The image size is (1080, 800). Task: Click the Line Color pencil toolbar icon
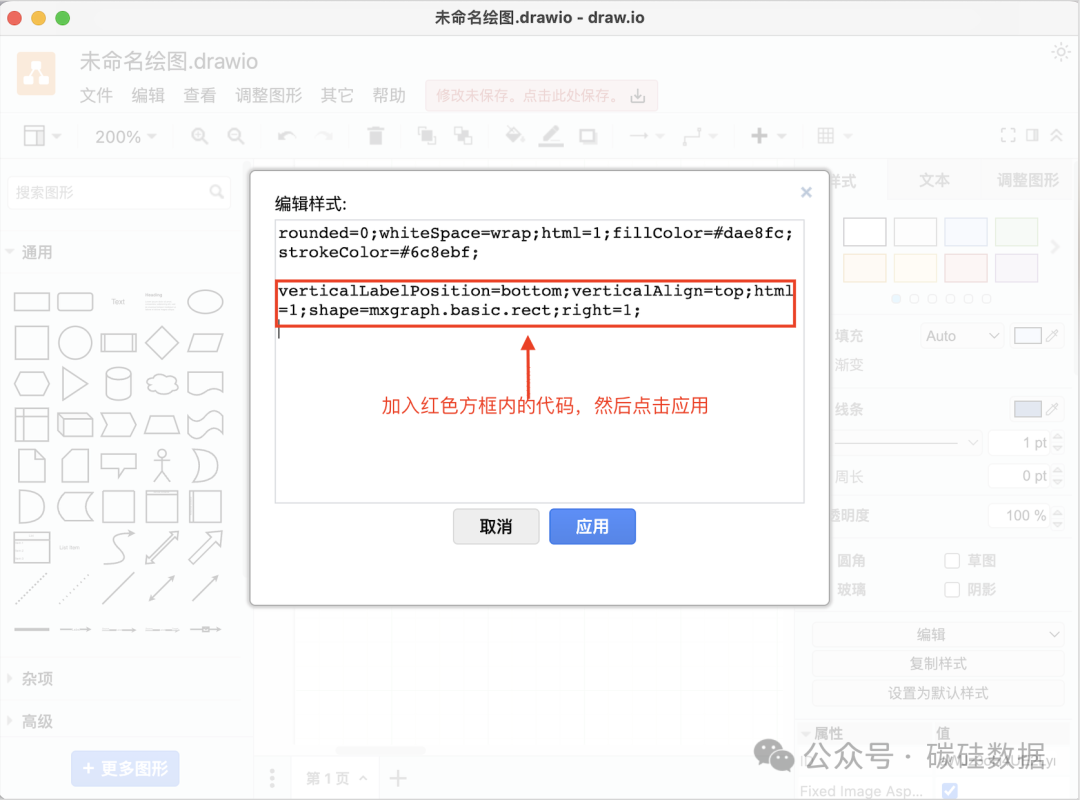551,135
